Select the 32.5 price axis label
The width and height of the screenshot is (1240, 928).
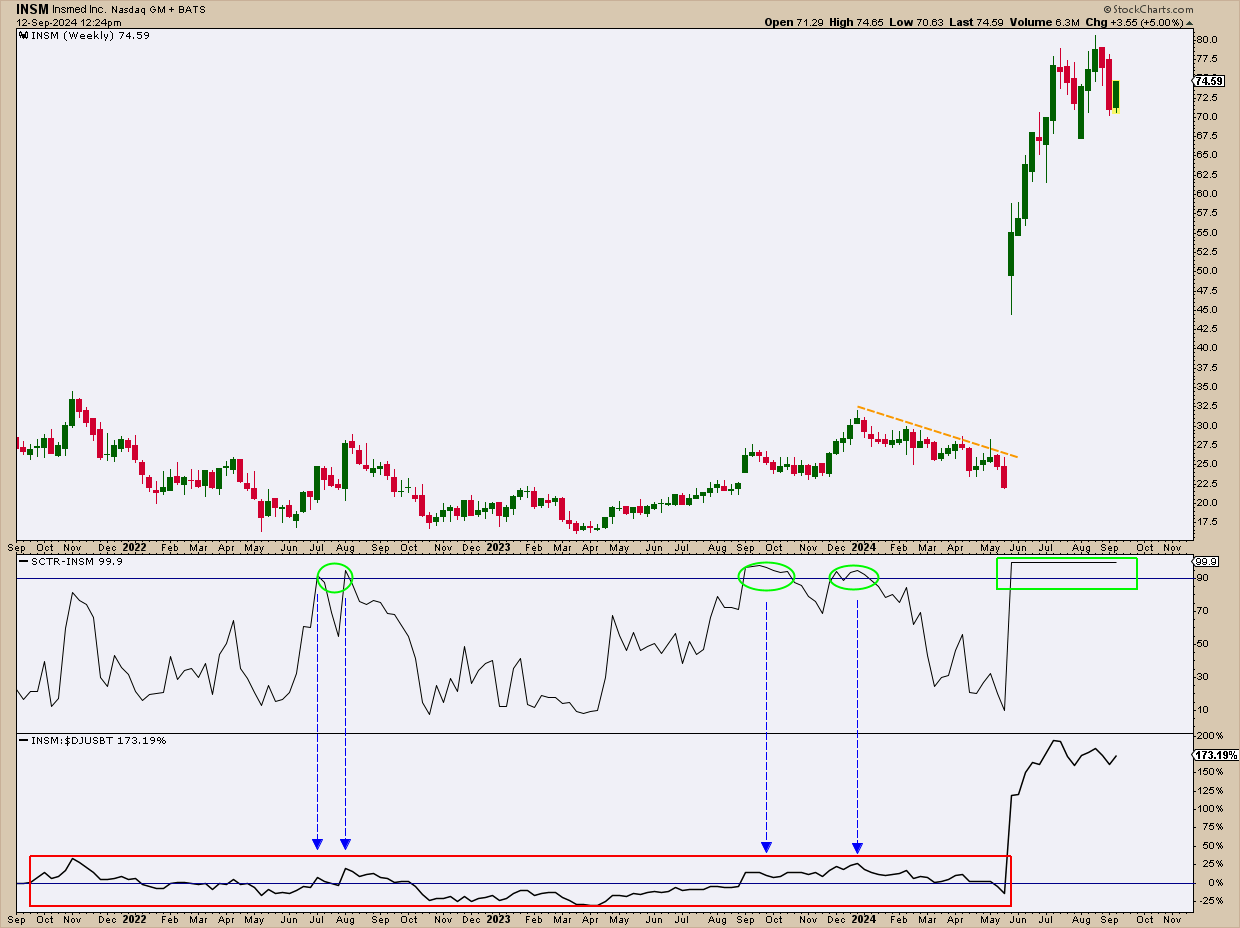coord(1206,406)
